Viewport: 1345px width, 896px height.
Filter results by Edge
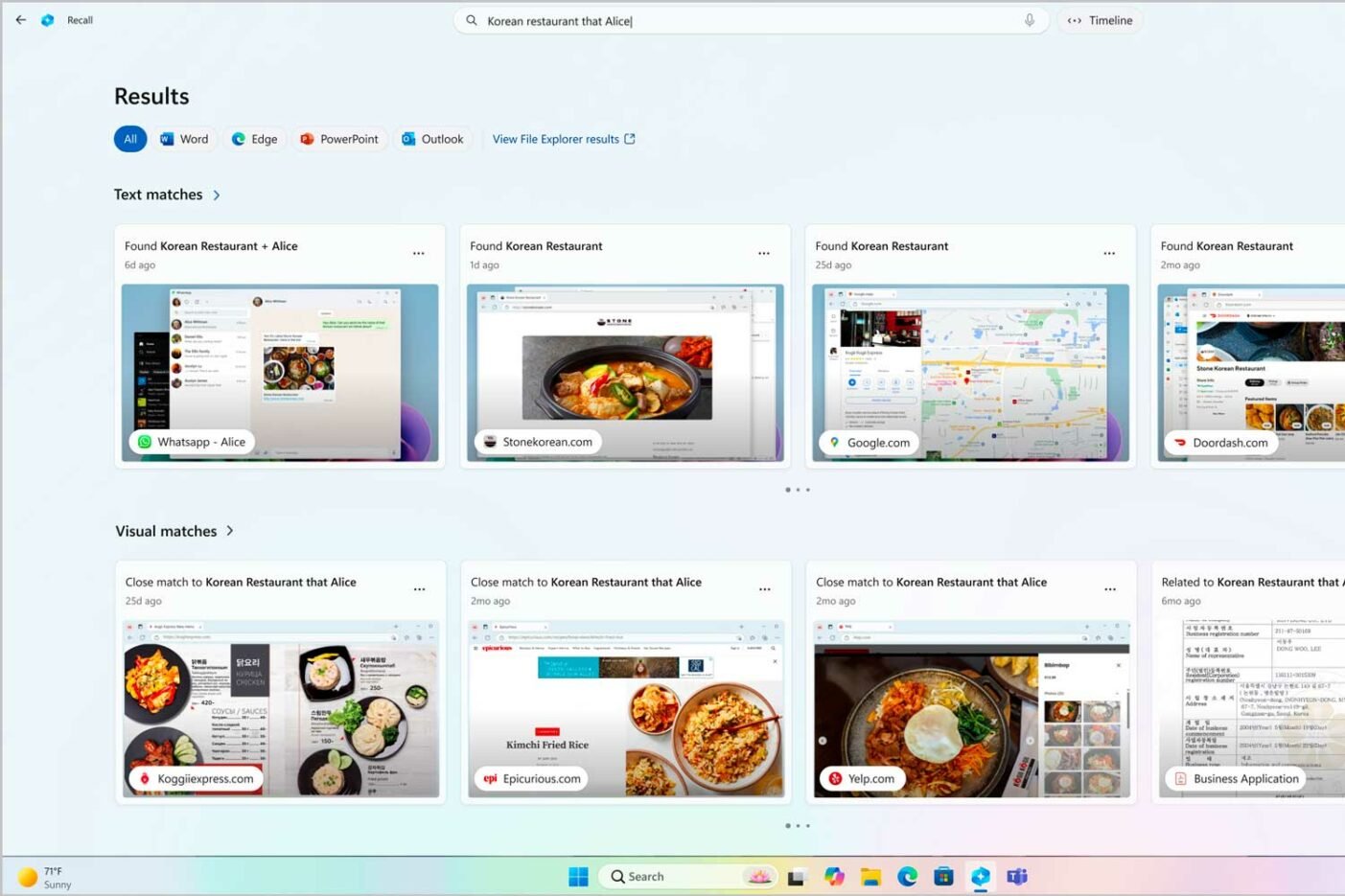pos(255,139)
